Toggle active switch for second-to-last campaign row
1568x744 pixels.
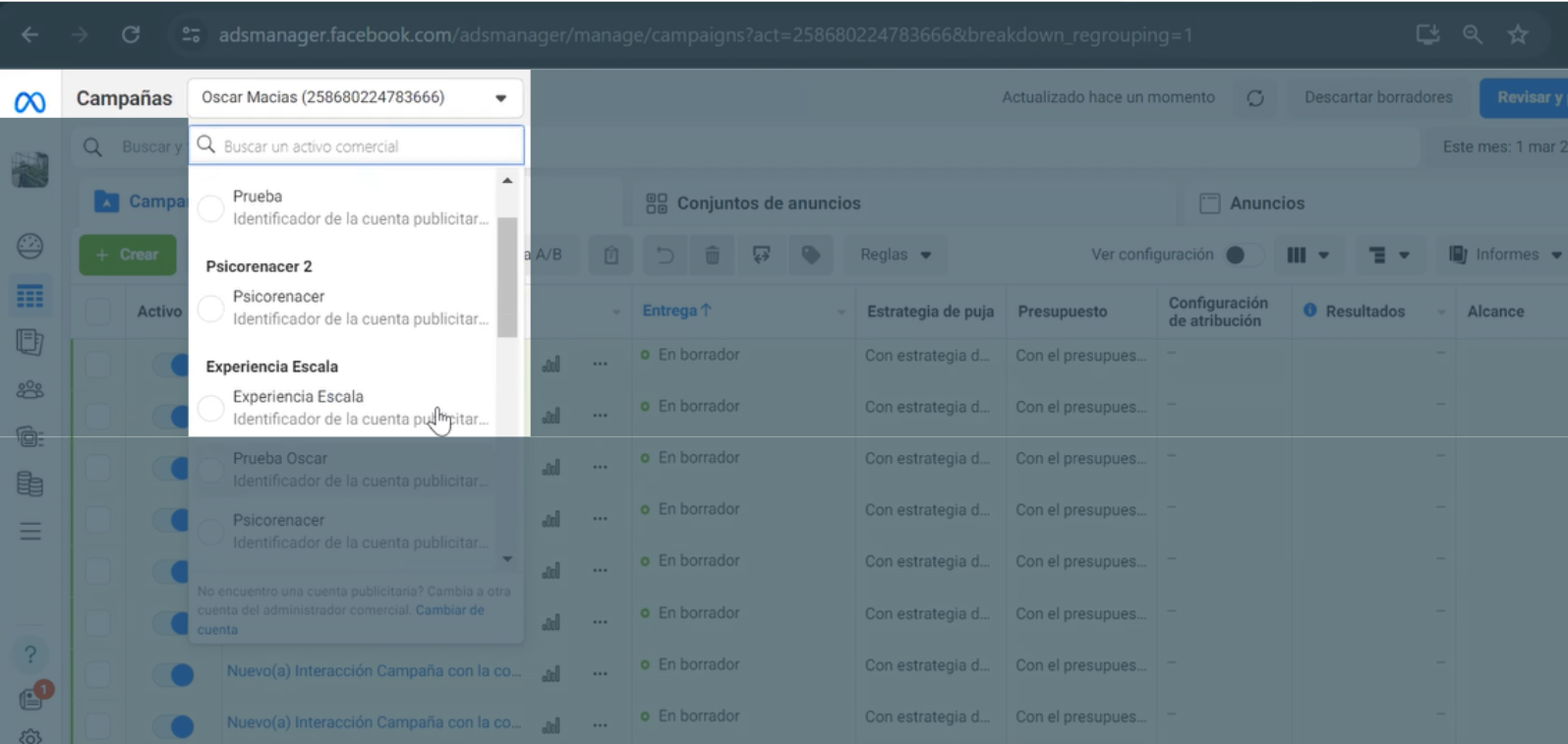174,675
